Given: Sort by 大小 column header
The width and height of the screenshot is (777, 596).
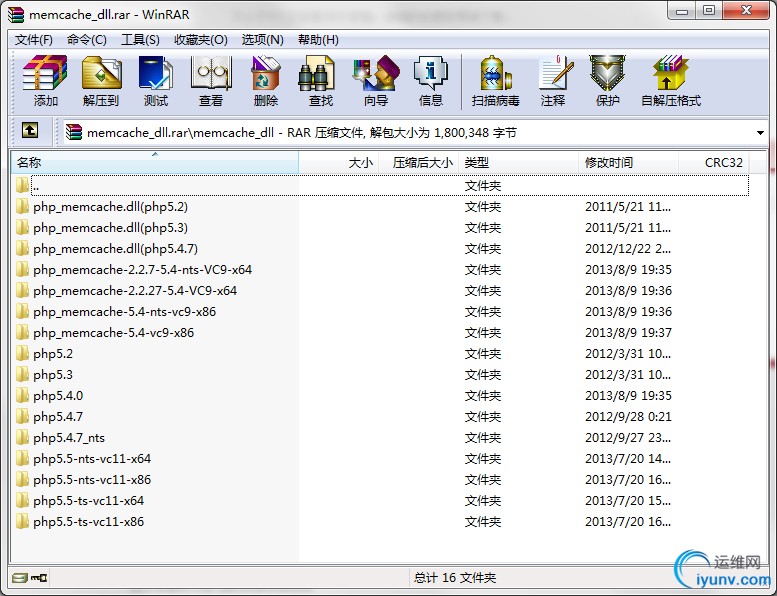Looking at the screenshot, I should [339, 163].
